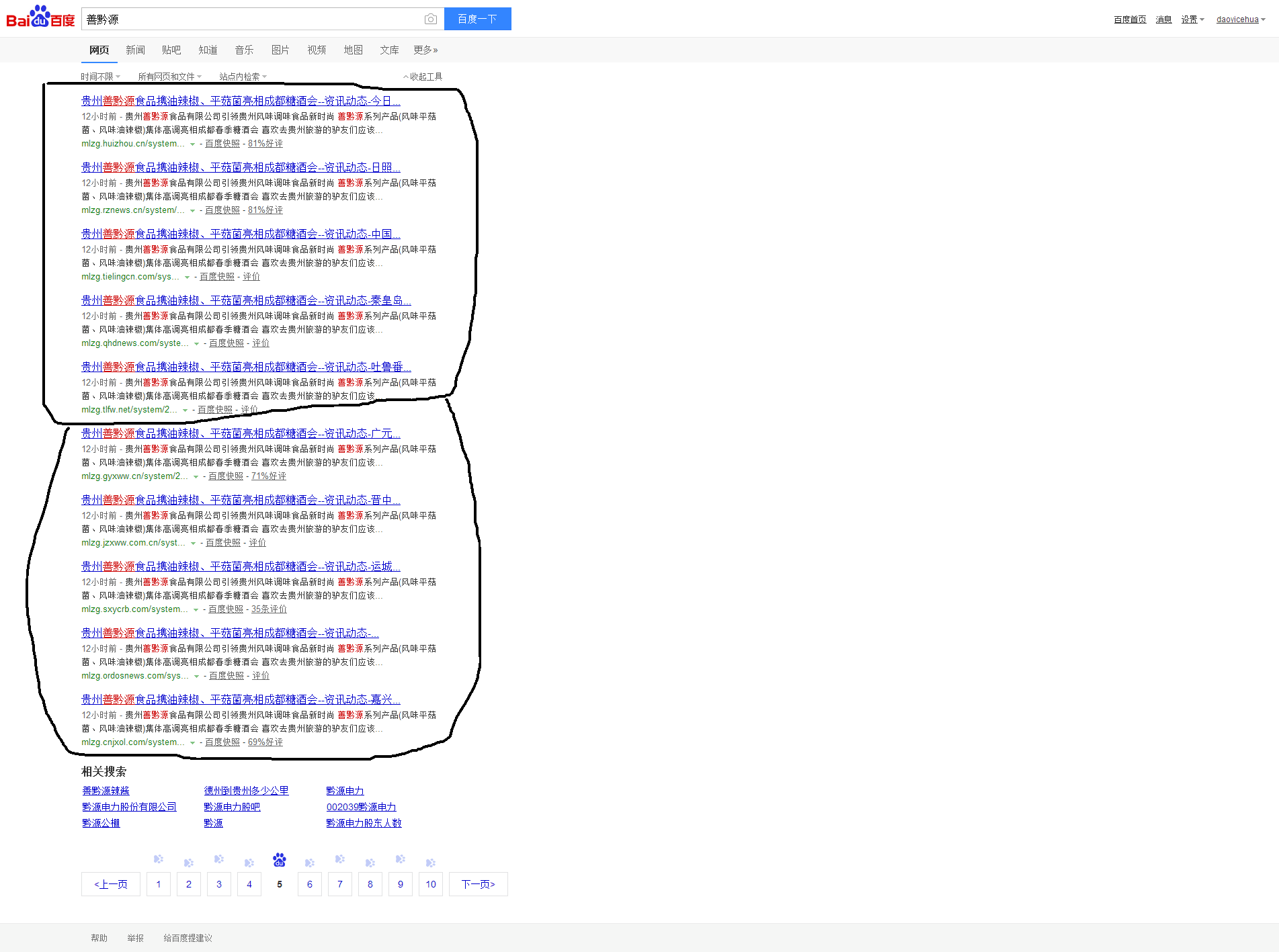Click the Baidu logo

click(40, 17)
